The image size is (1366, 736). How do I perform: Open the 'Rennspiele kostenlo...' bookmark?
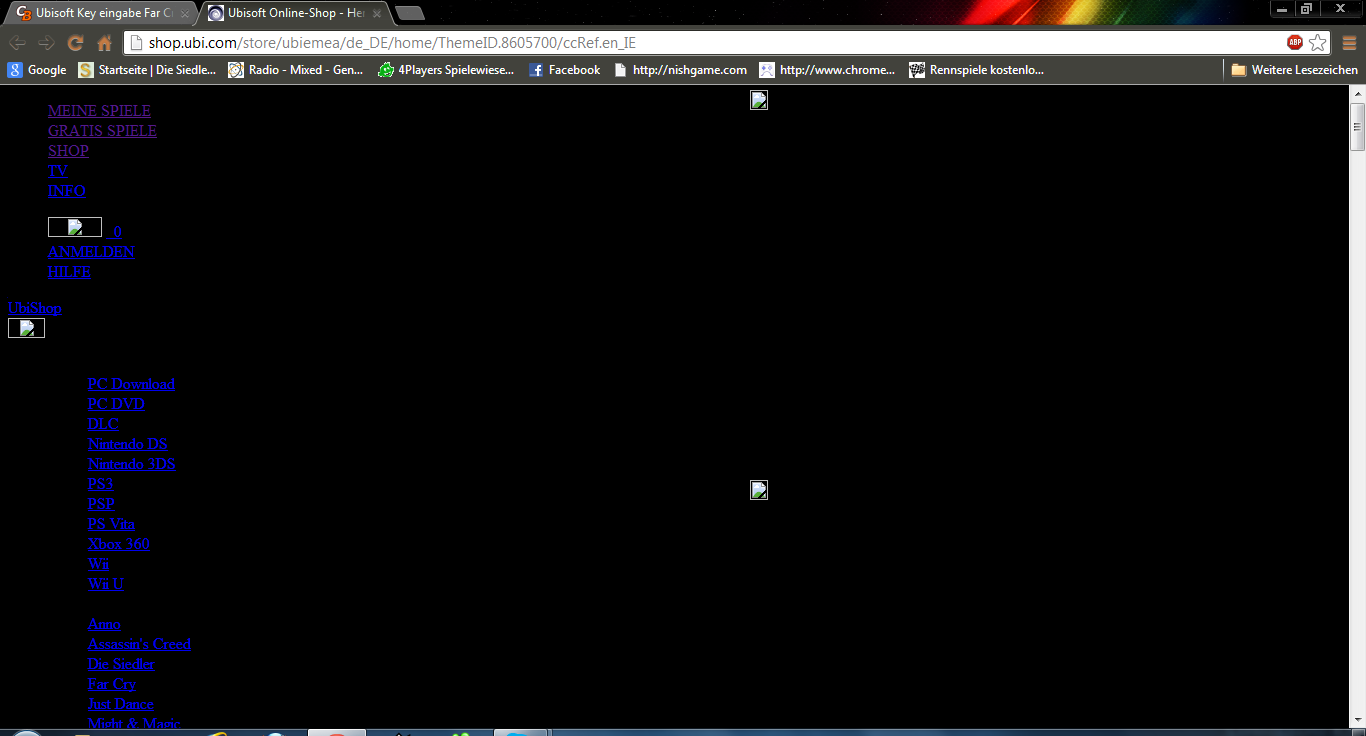click(977, 70)
